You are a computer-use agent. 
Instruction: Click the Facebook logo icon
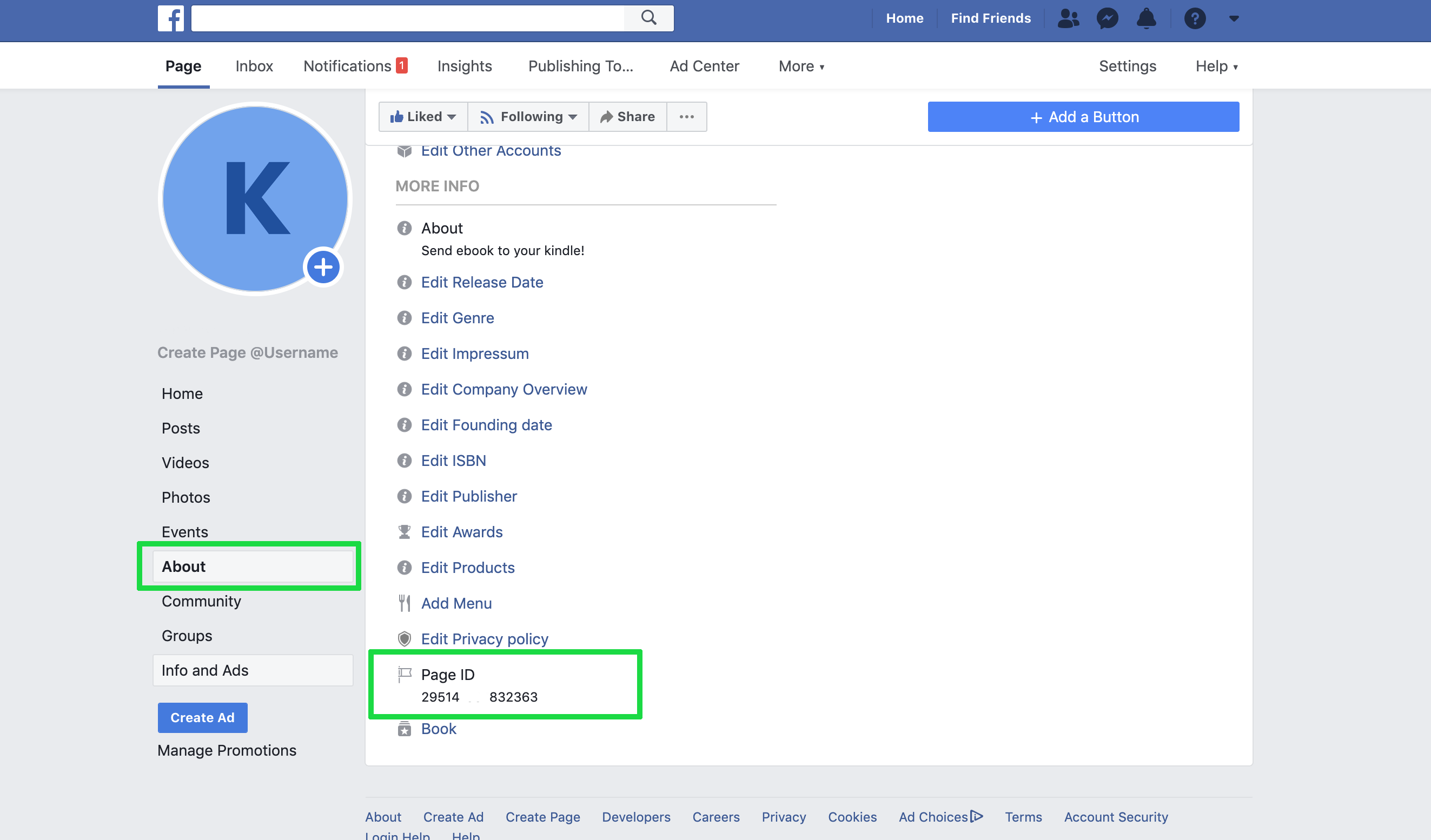pyautogui.click(x=171, y=18)
